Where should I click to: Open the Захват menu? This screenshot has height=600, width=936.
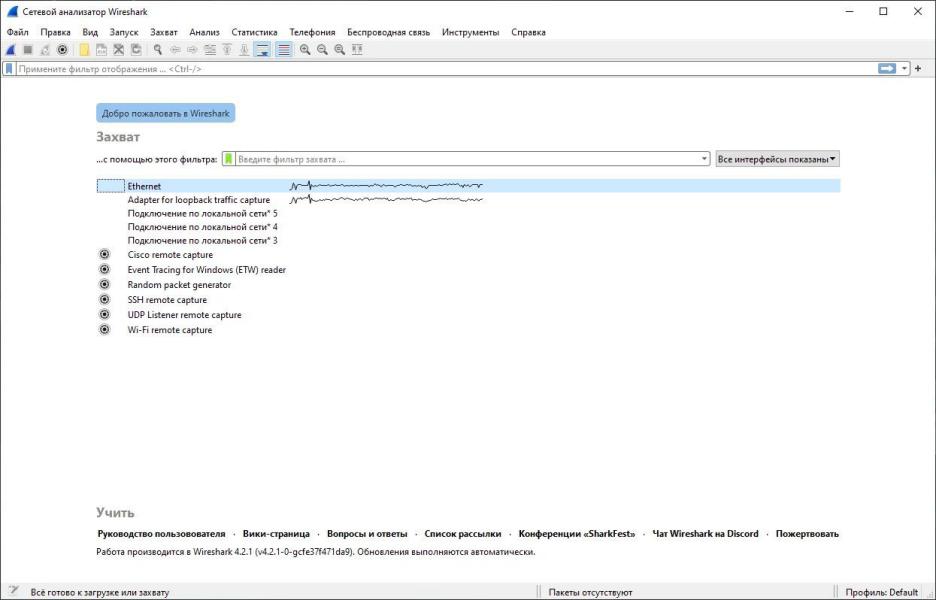[x=164, y=32]
